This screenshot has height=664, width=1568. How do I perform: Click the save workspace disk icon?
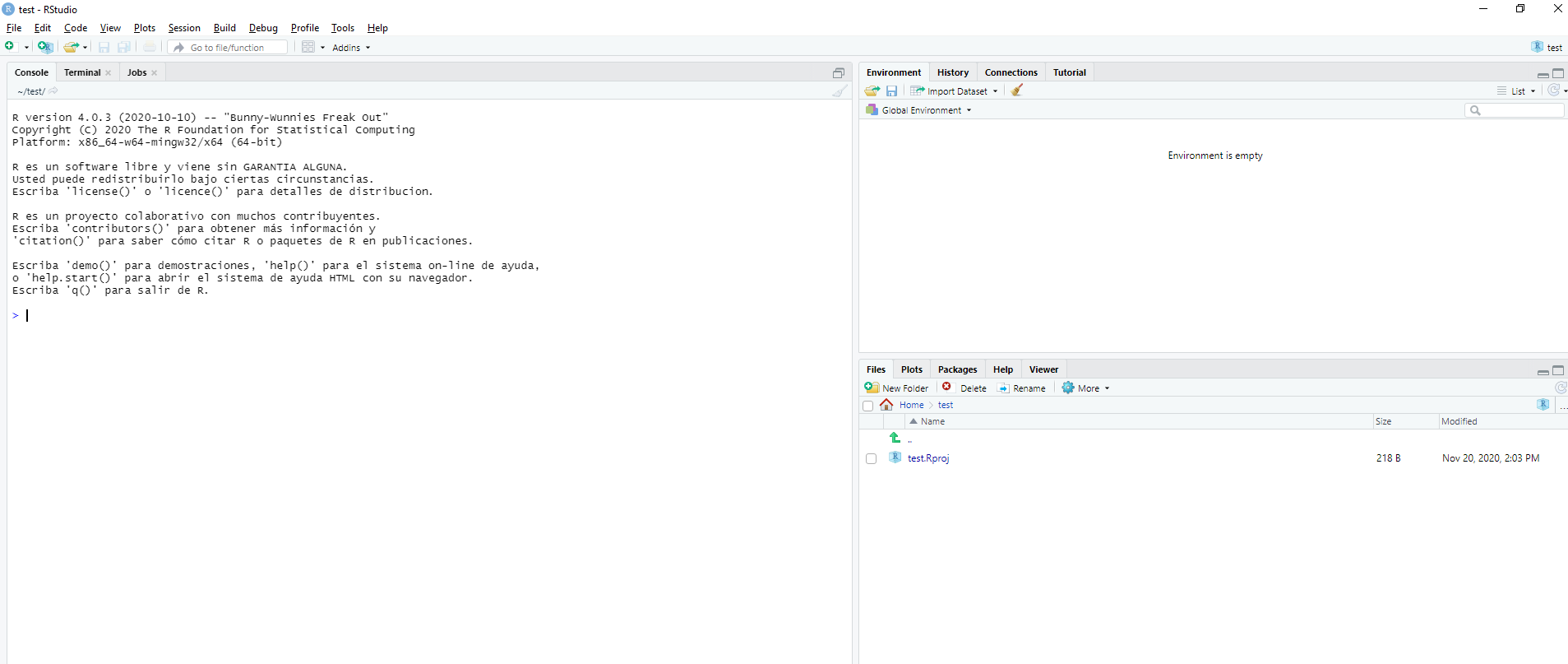tap(891, 91)
